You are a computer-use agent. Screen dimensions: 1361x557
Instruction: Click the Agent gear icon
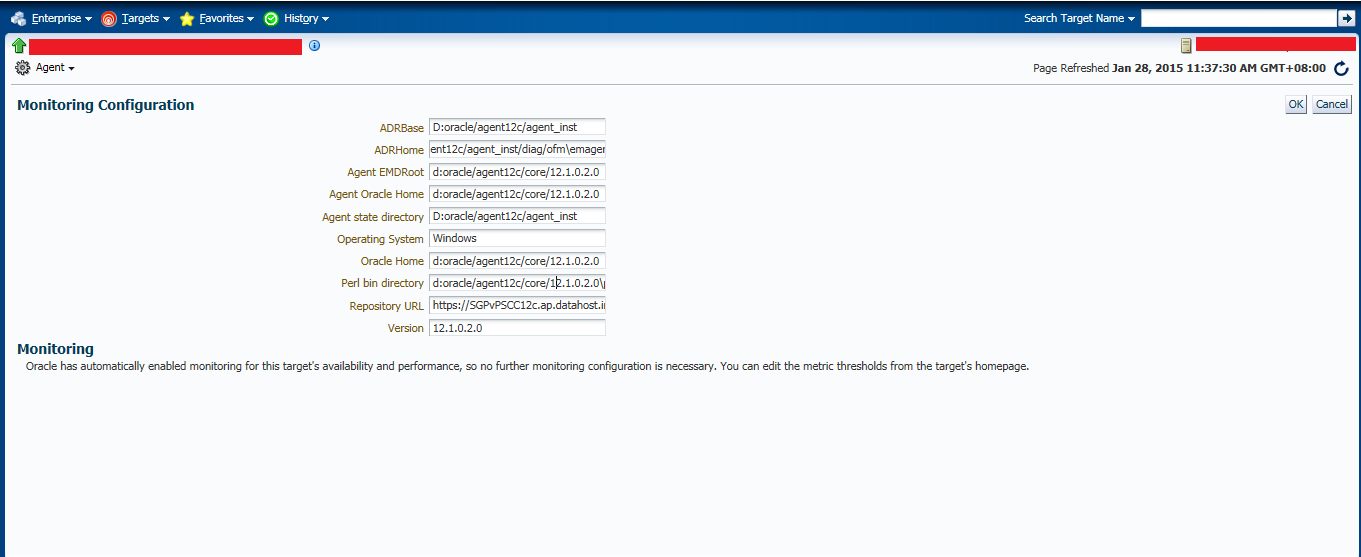pyautogui.click(x=23, y=67)
